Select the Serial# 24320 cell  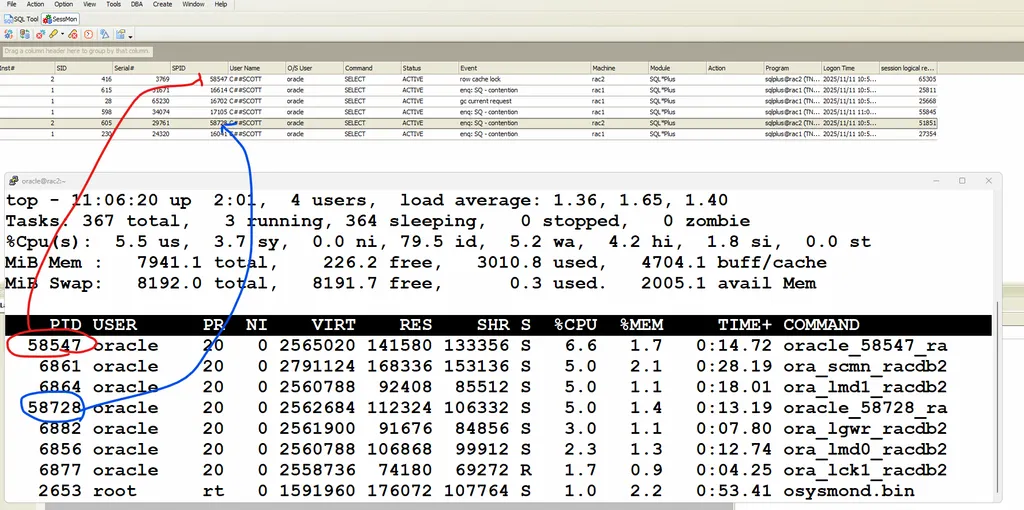[x=141, y=134]
